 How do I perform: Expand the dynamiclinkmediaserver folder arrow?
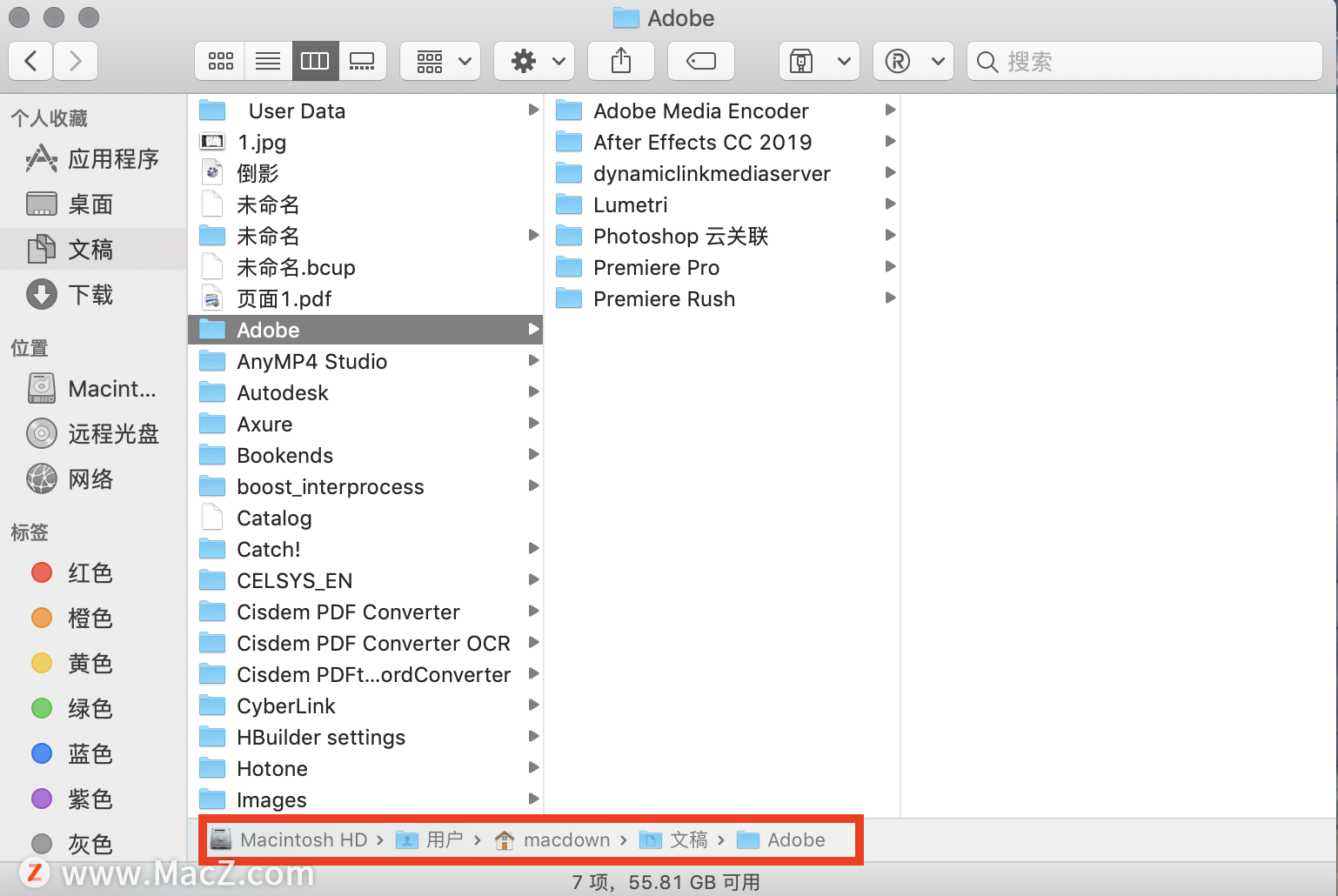coord(890,172)
